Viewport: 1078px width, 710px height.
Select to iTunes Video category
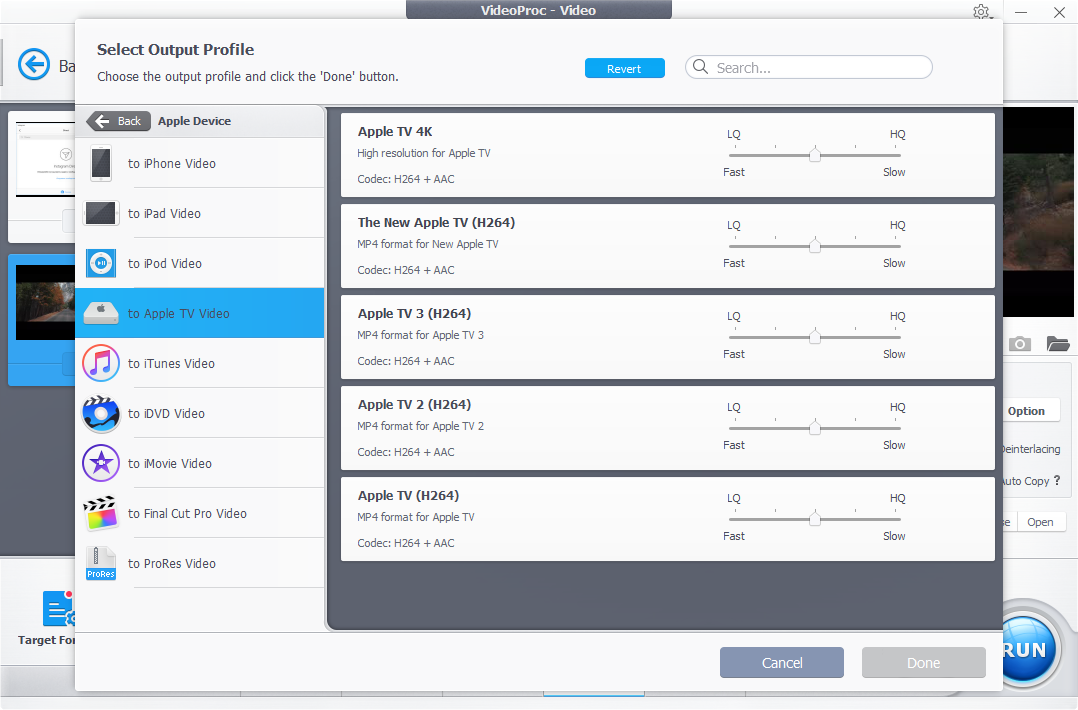pos(199,363)
